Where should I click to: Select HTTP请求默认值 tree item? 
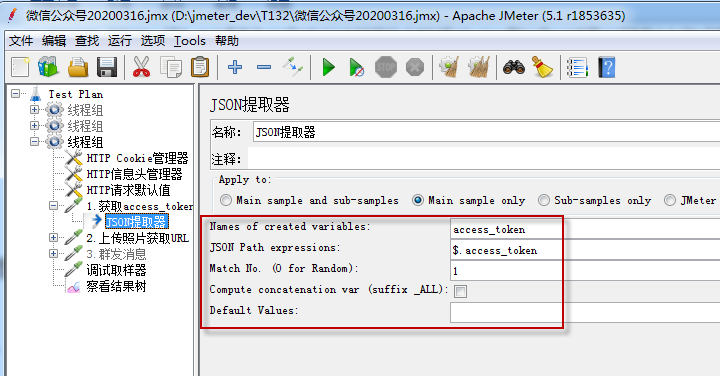[x=129, y=190]
